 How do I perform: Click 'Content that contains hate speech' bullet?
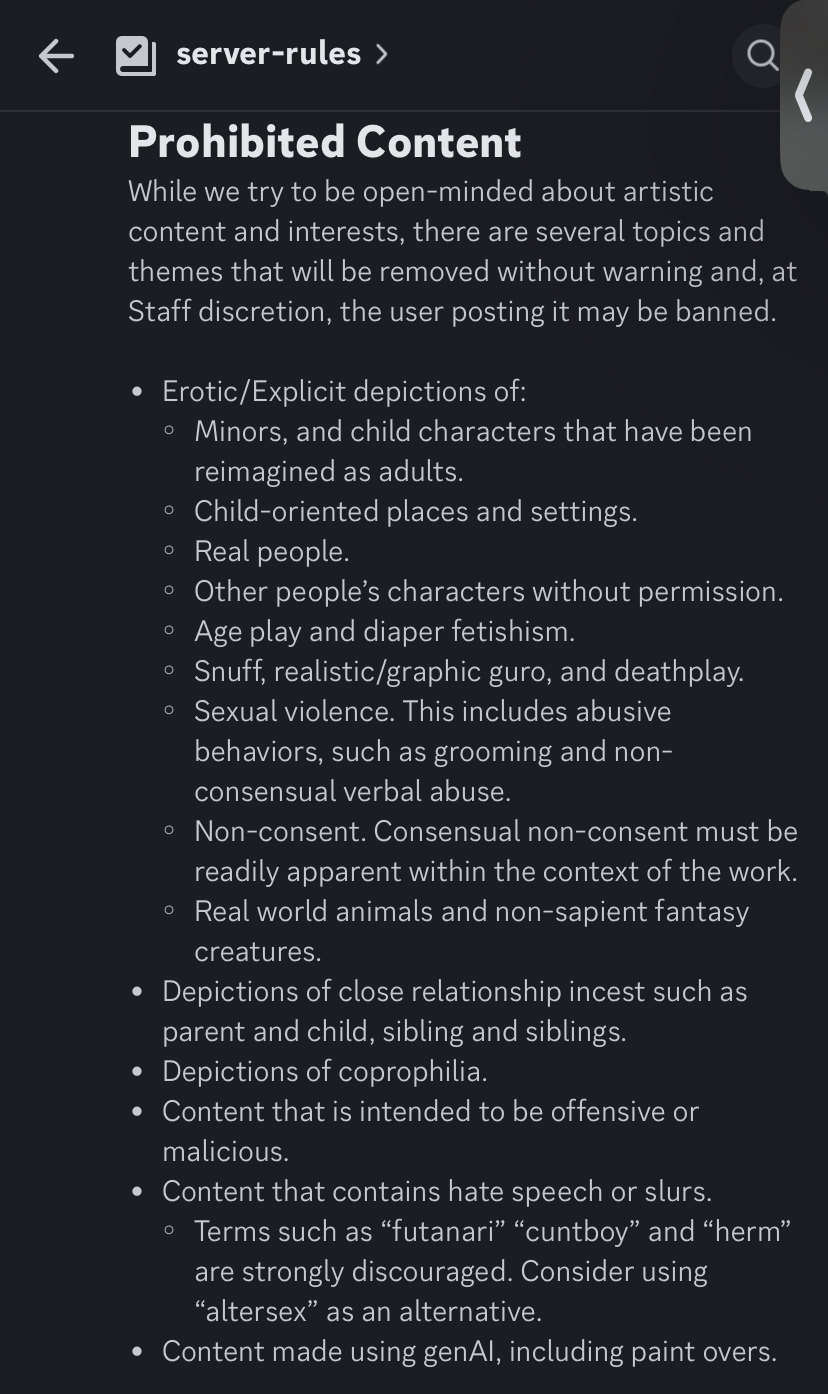tap(436, 1191)
